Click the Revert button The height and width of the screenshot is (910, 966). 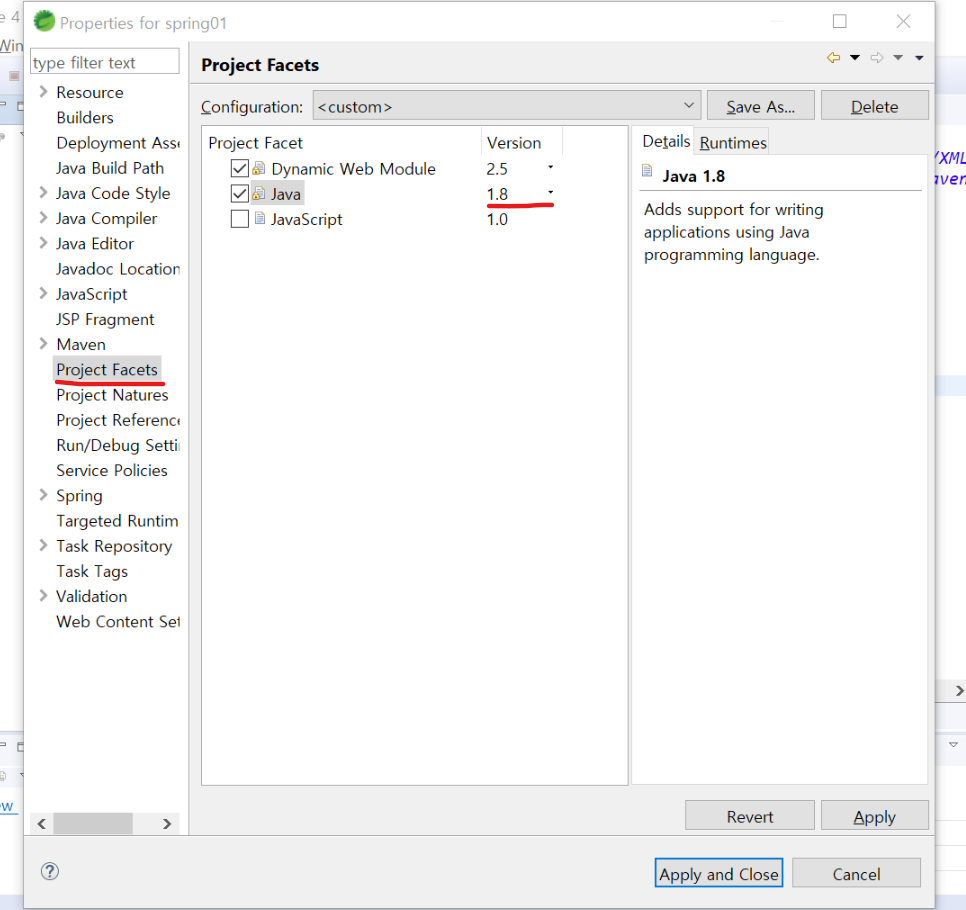pyautogui.click(x=749, y=816)
